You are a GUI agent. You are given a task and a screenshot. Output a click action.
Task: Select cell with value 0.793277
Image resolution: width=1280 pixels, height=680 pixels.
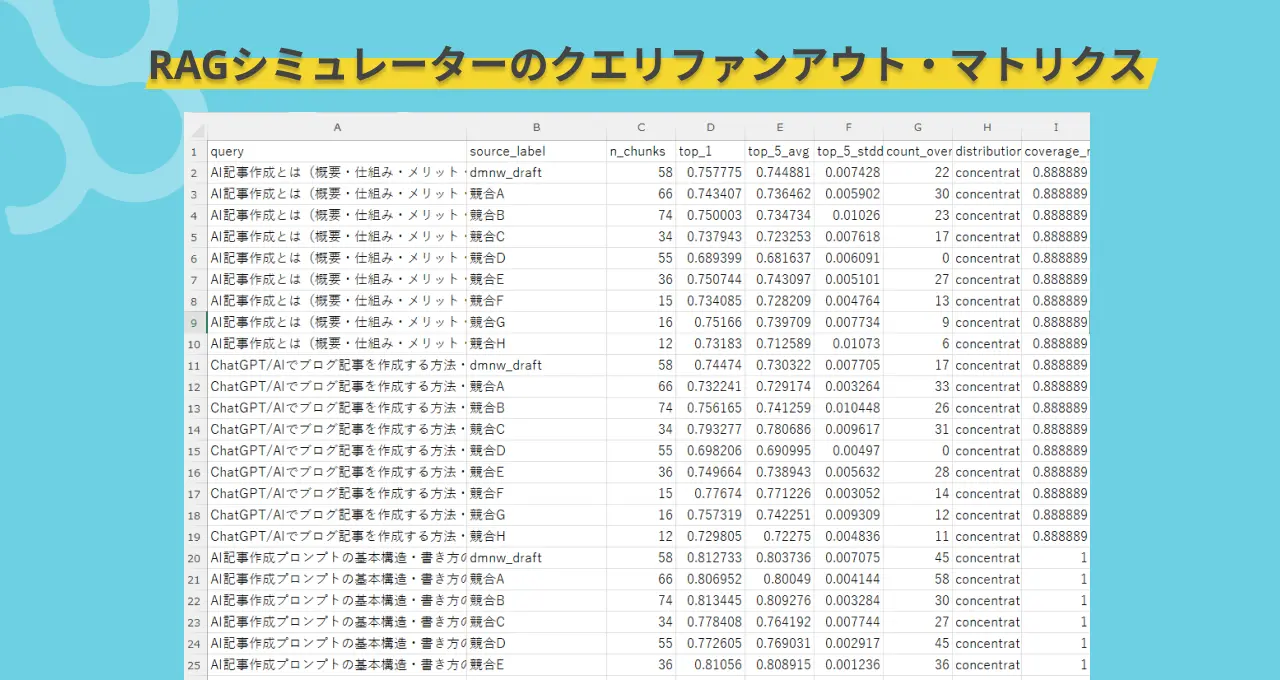[710, 429]
